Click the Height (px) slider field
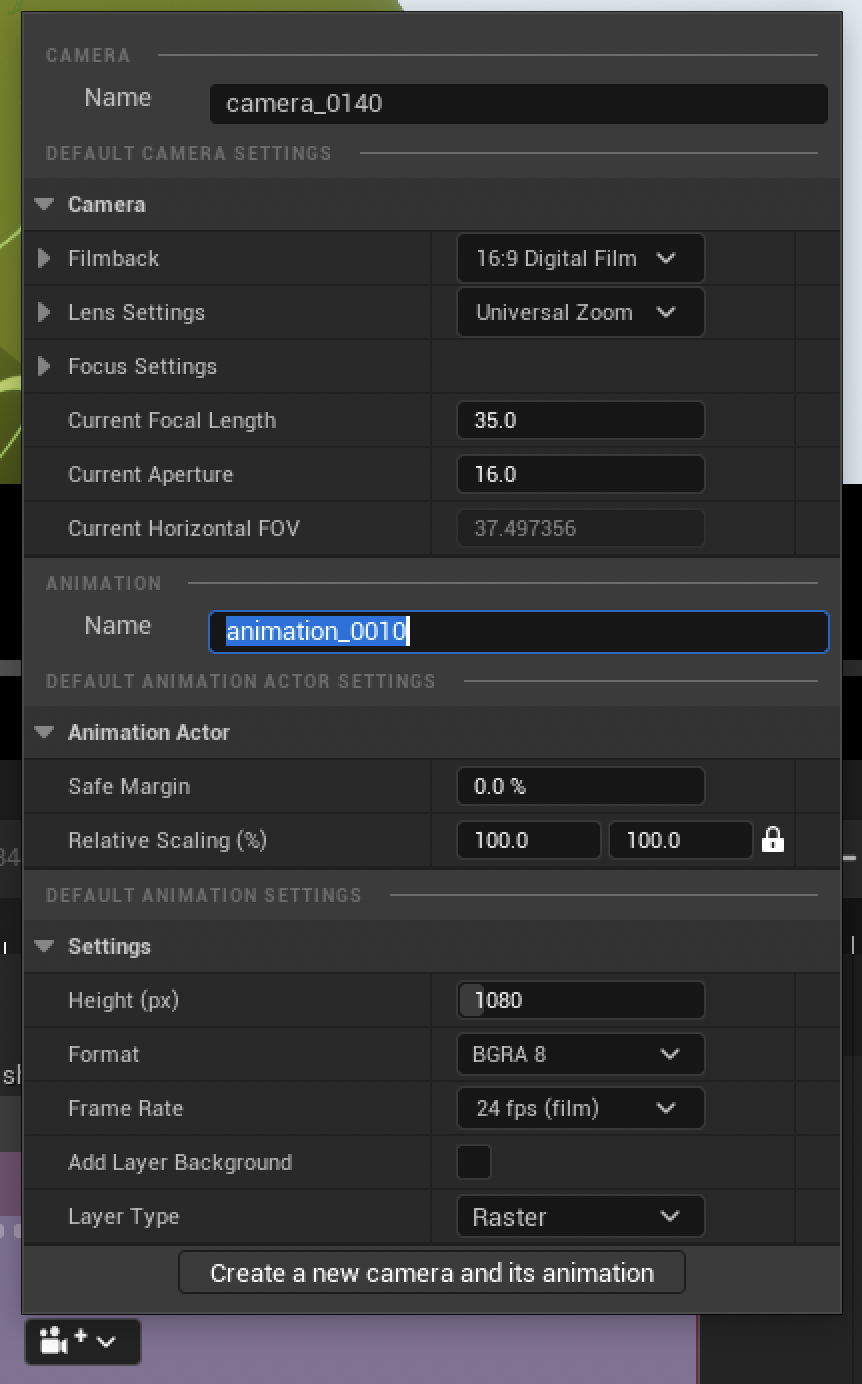862x1384 pixels. click(x=580, y=1000)
